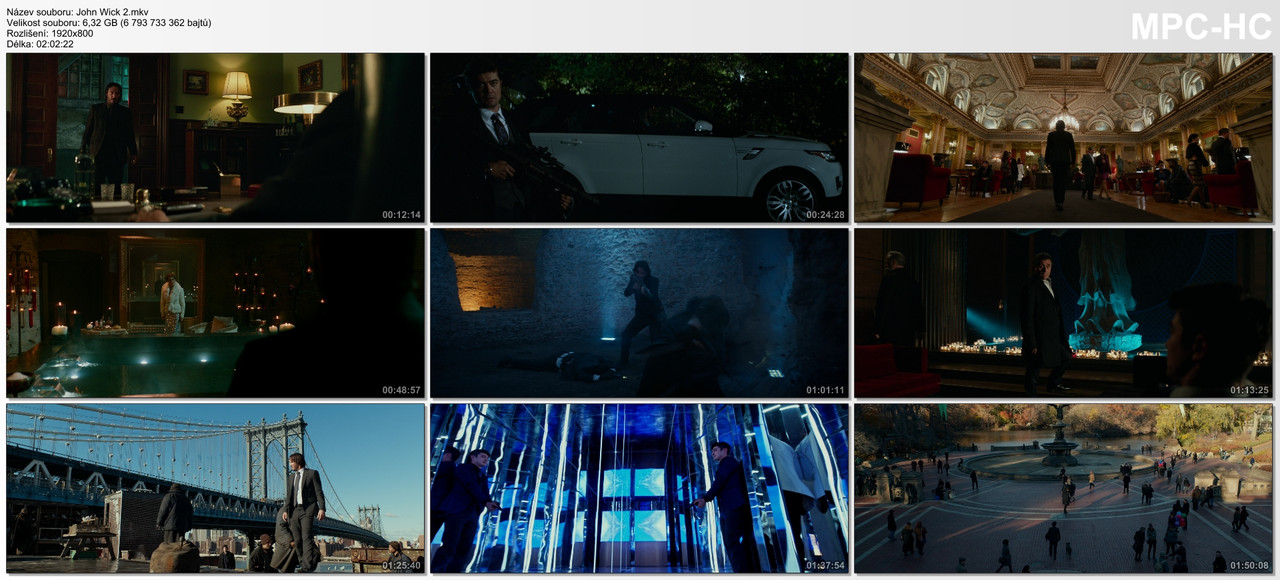This screenshot has height=580, width=1280.
Task: Select the thumbnail timestamped 00:48:57
Action: point(215,313)
